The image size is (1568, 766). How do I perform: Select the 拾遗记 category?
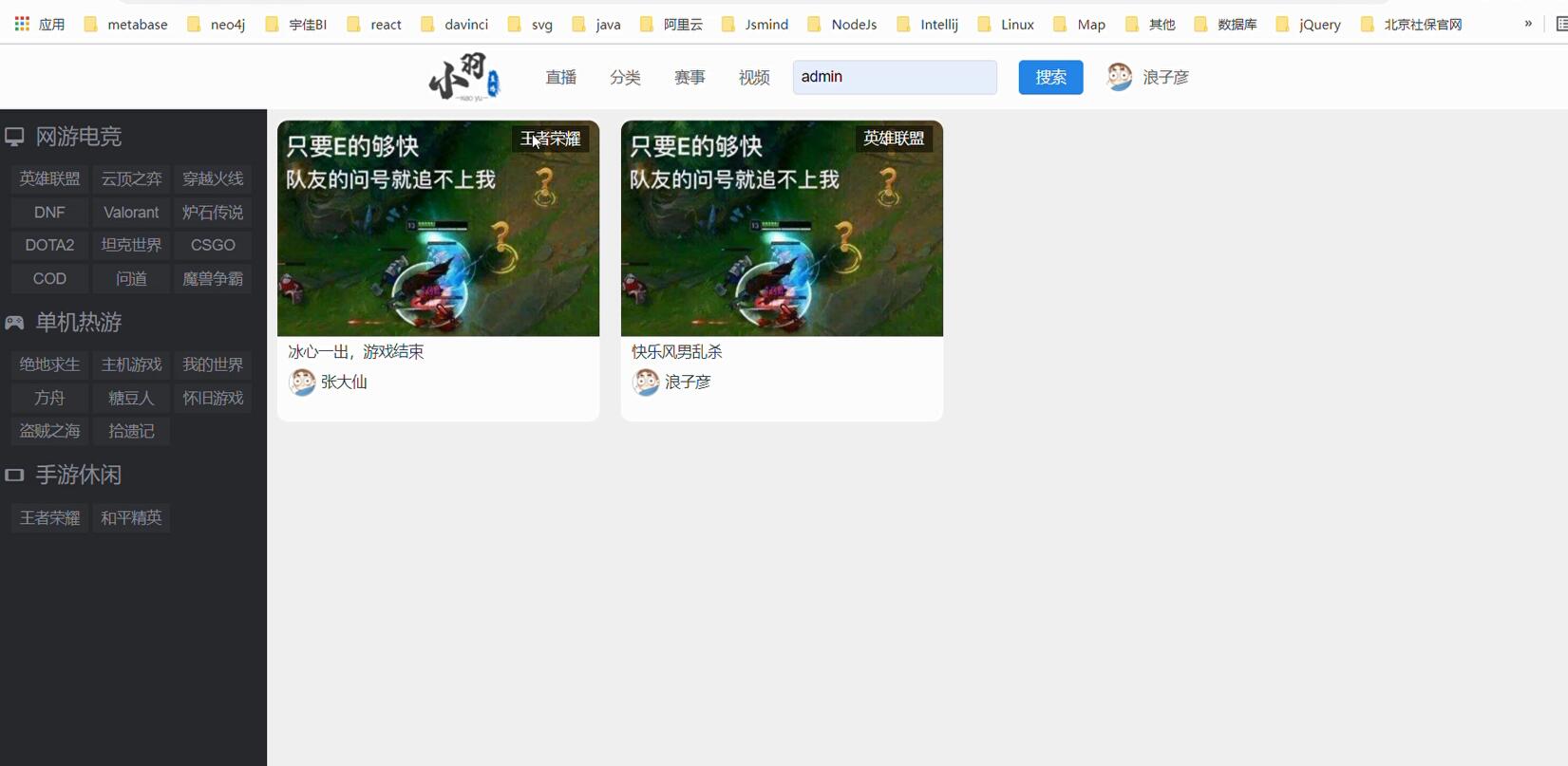tap(132, 431)
